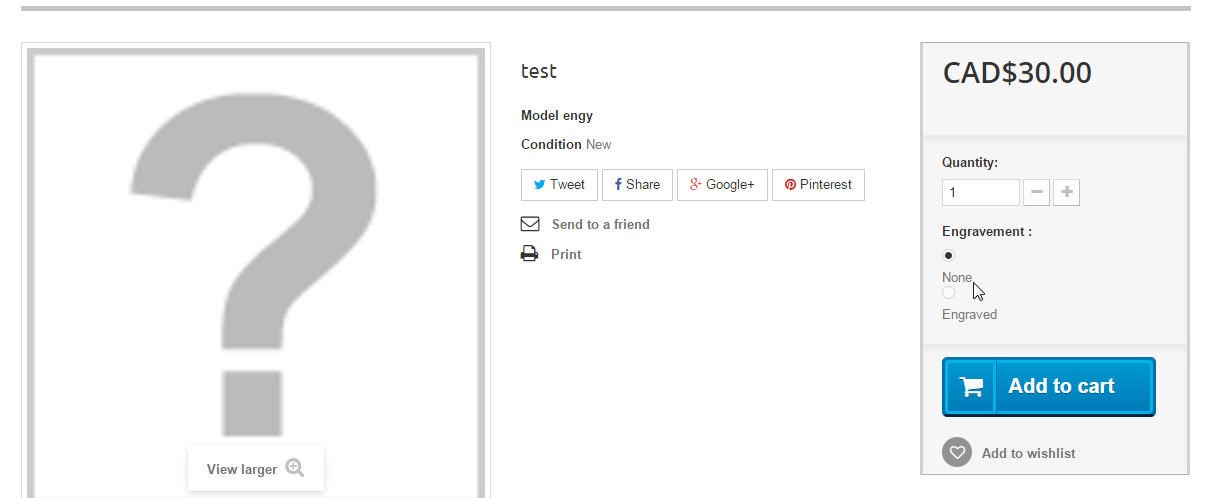The width and height of the screenshot is (1231, 498).
Task: Click the View larger button label
Action: coord(241,469)
